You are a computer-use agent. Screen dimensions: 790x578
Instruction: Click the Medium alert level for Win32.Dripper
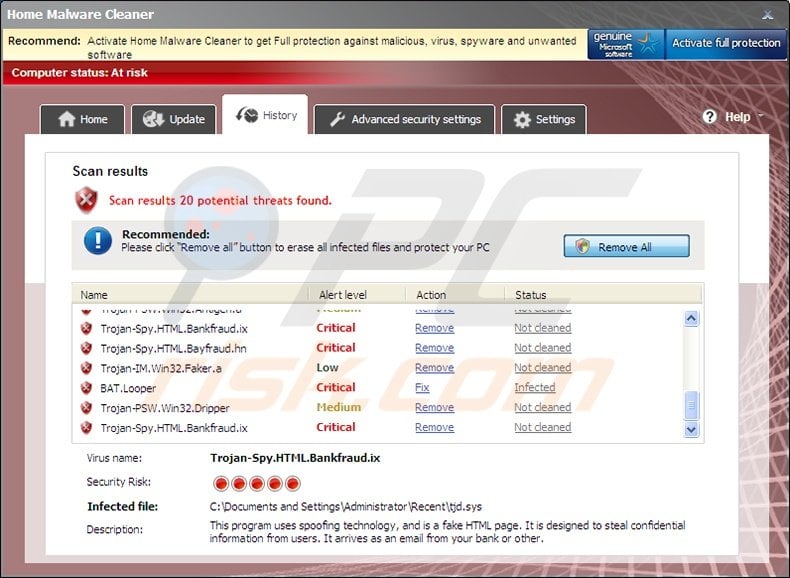(339, 407)
